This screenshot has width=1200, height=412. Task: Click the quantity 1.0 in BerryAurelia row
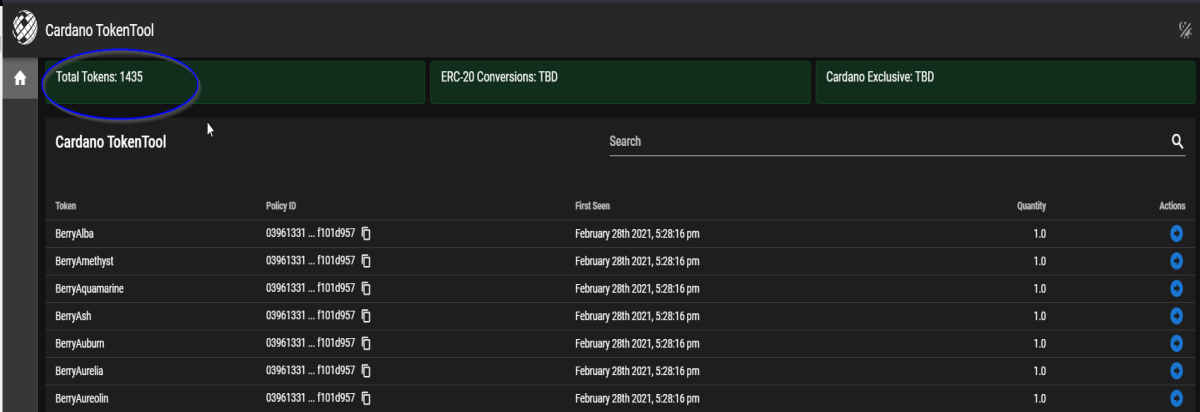[x=1039, y=371]
